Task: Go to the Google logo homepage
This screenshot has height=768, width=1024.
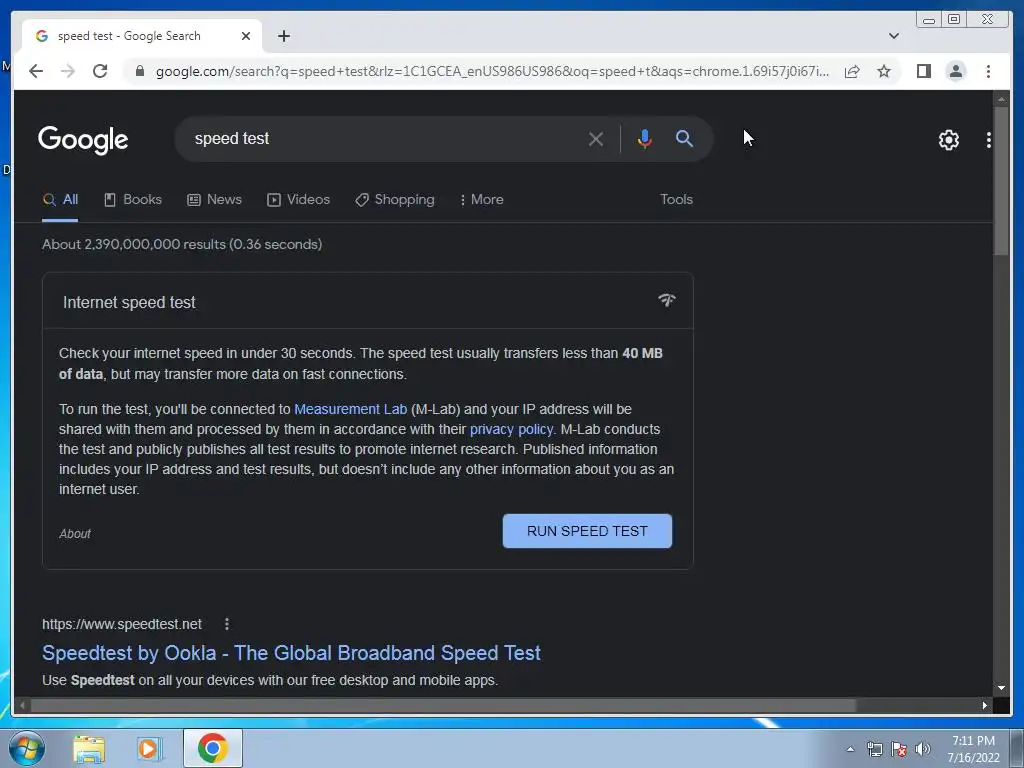Action: [x=83, y=140]
